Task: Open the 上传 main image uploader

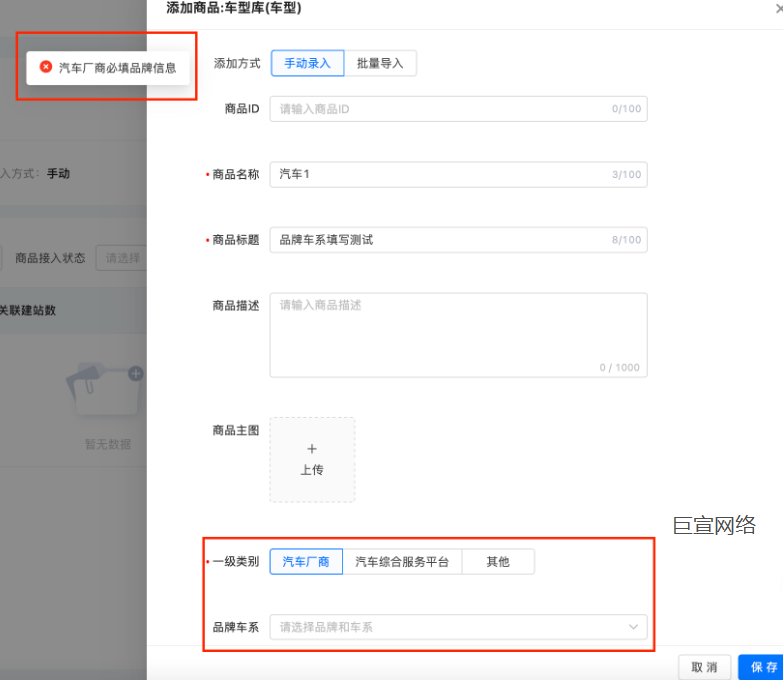Action: pyautogui.click(x=312, y=460)
